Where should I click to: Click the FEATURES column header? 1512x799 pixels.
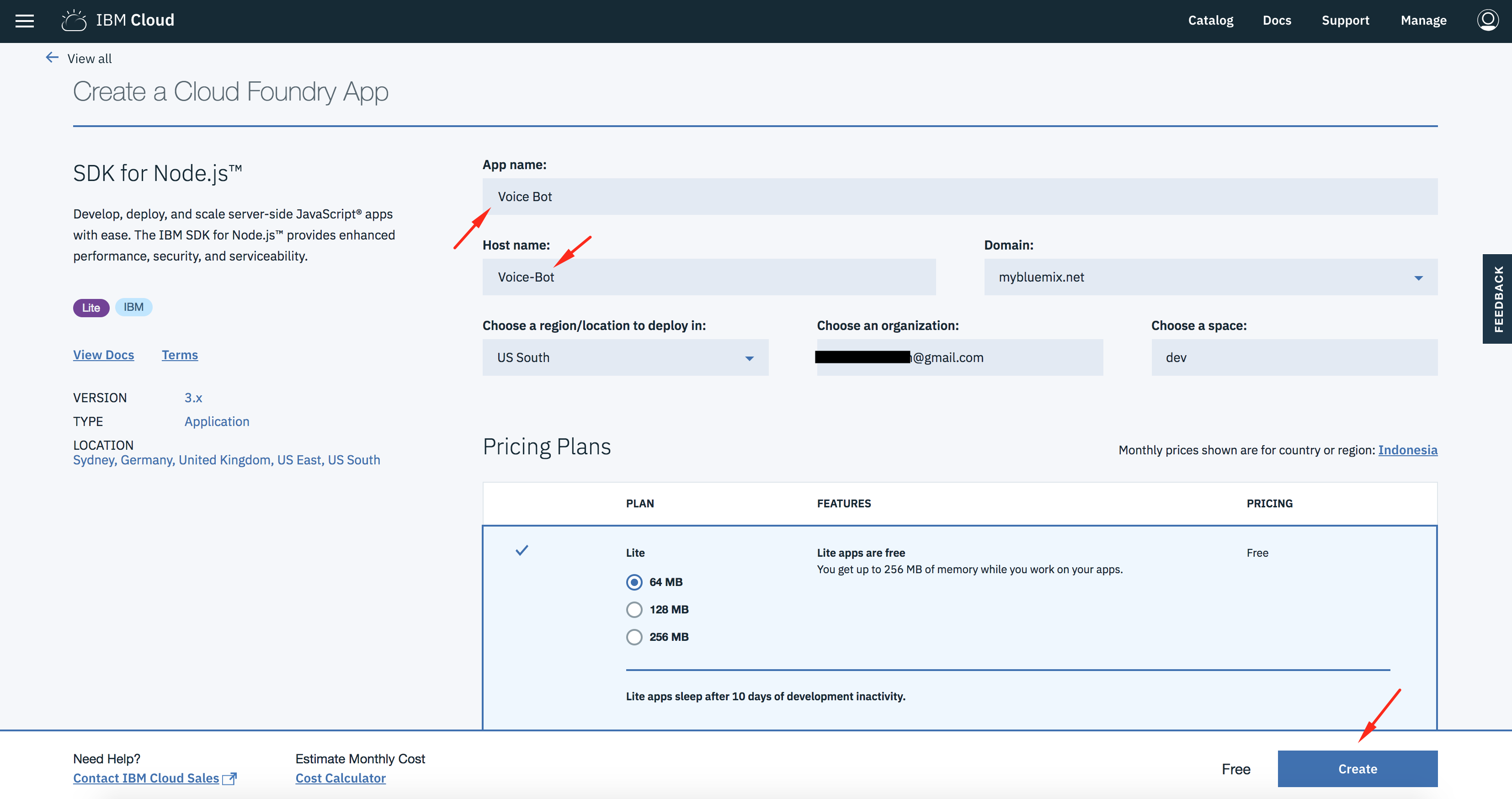coord(843,504)
